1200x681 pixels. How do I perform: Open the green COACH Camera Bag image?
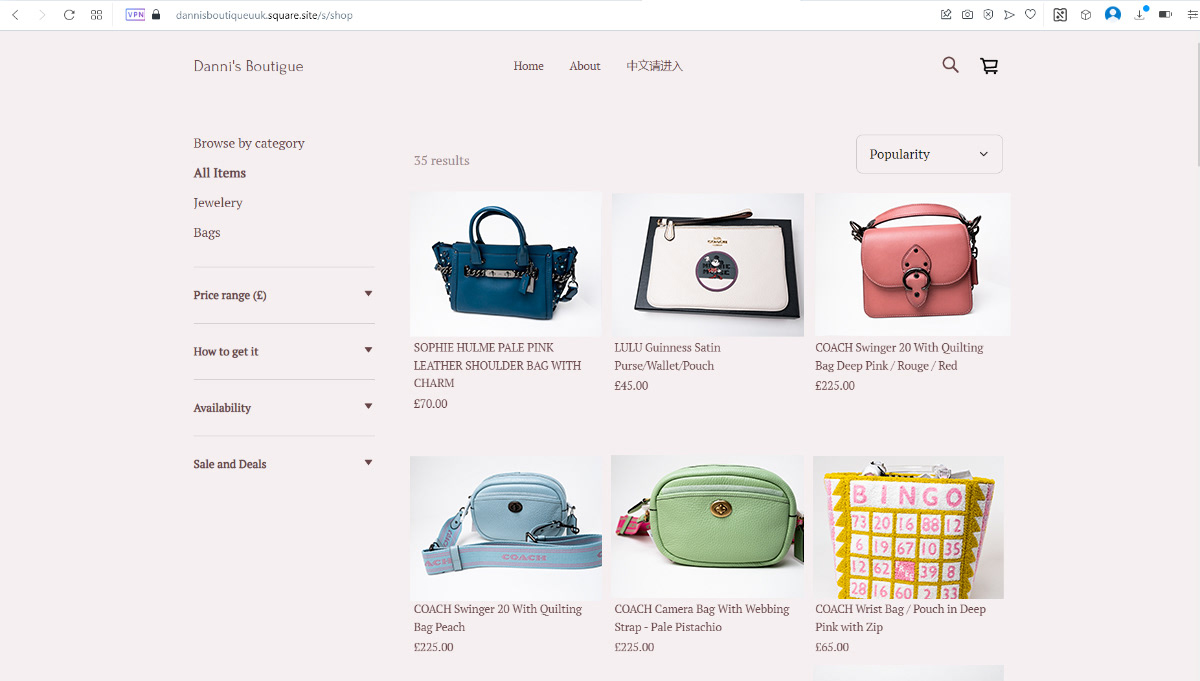point(708,527)
